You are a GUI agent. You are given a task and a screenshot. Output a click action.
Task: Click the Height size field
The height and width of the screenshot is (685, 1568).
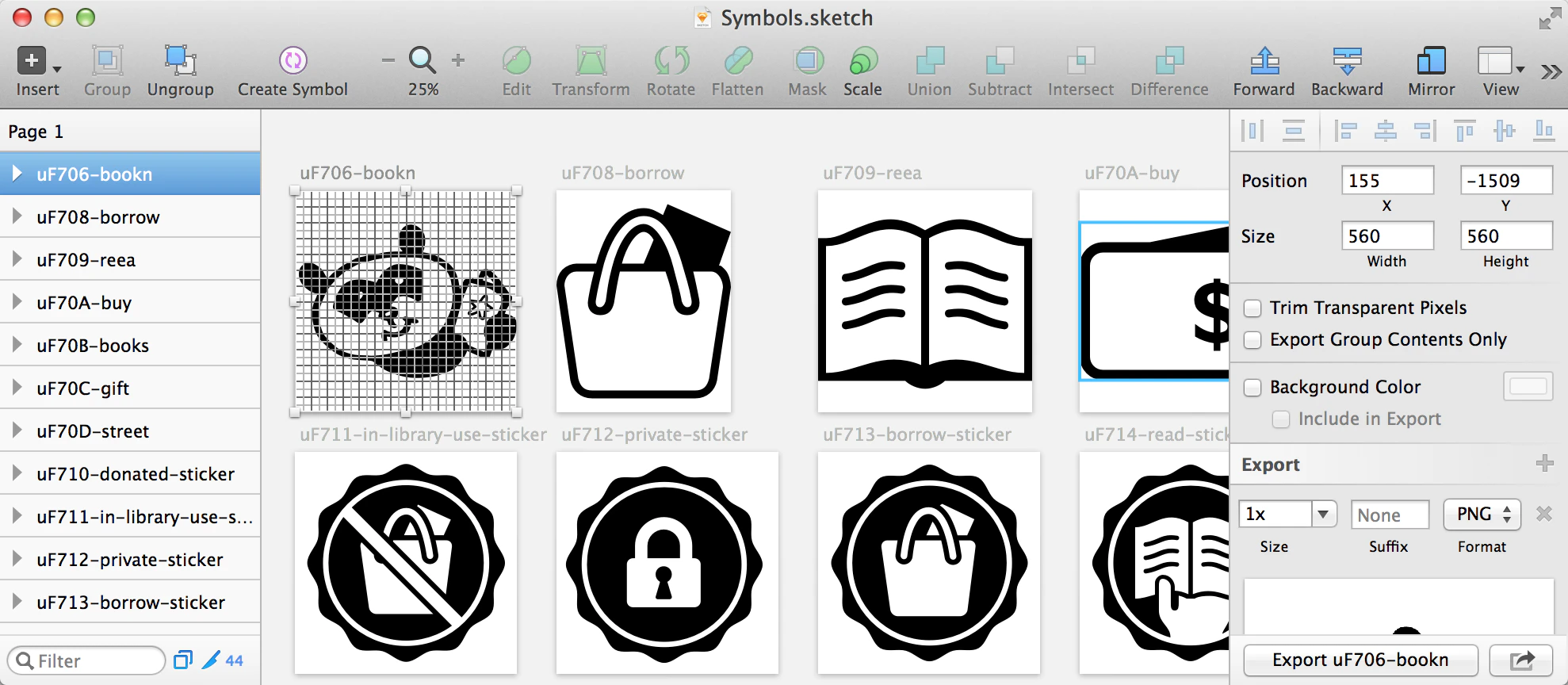point(1506,235)
